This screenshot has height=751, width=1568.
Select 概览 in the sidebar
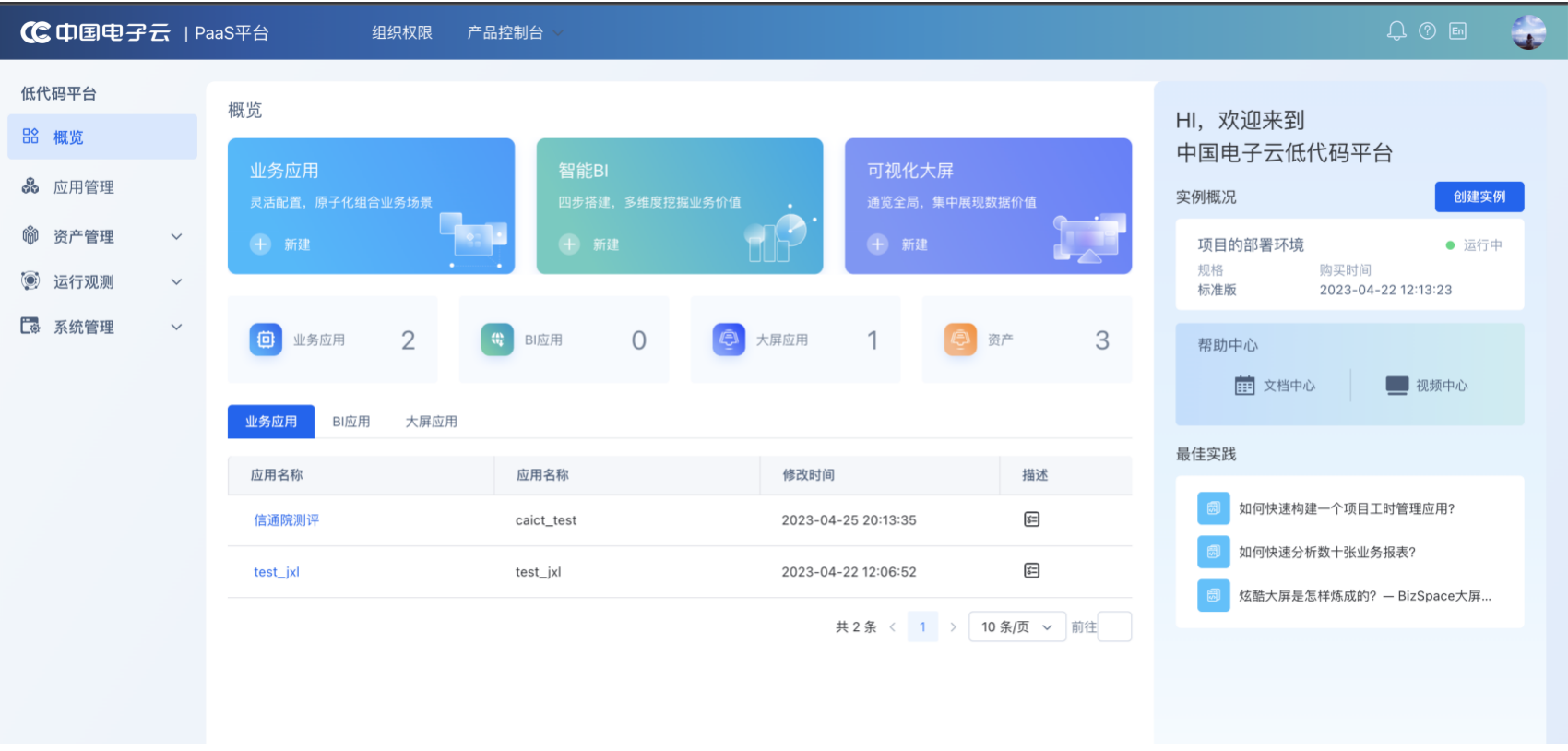102,137
